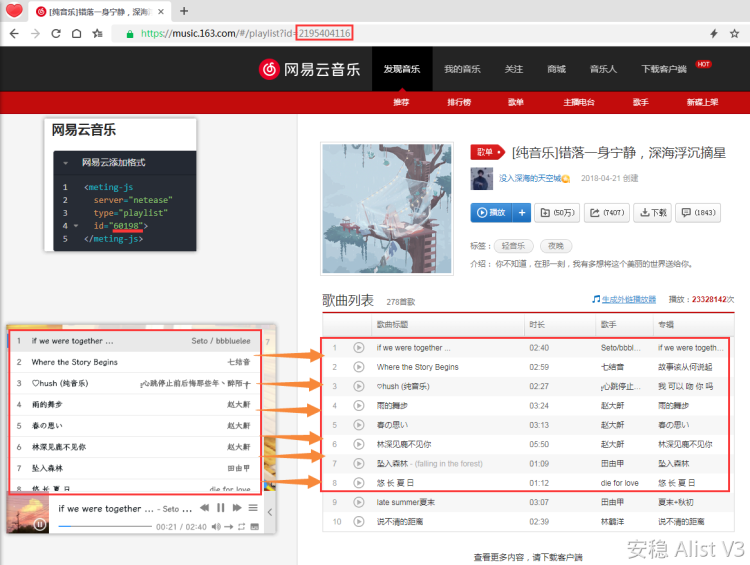Skip to next track in mini player

point(236,508)
